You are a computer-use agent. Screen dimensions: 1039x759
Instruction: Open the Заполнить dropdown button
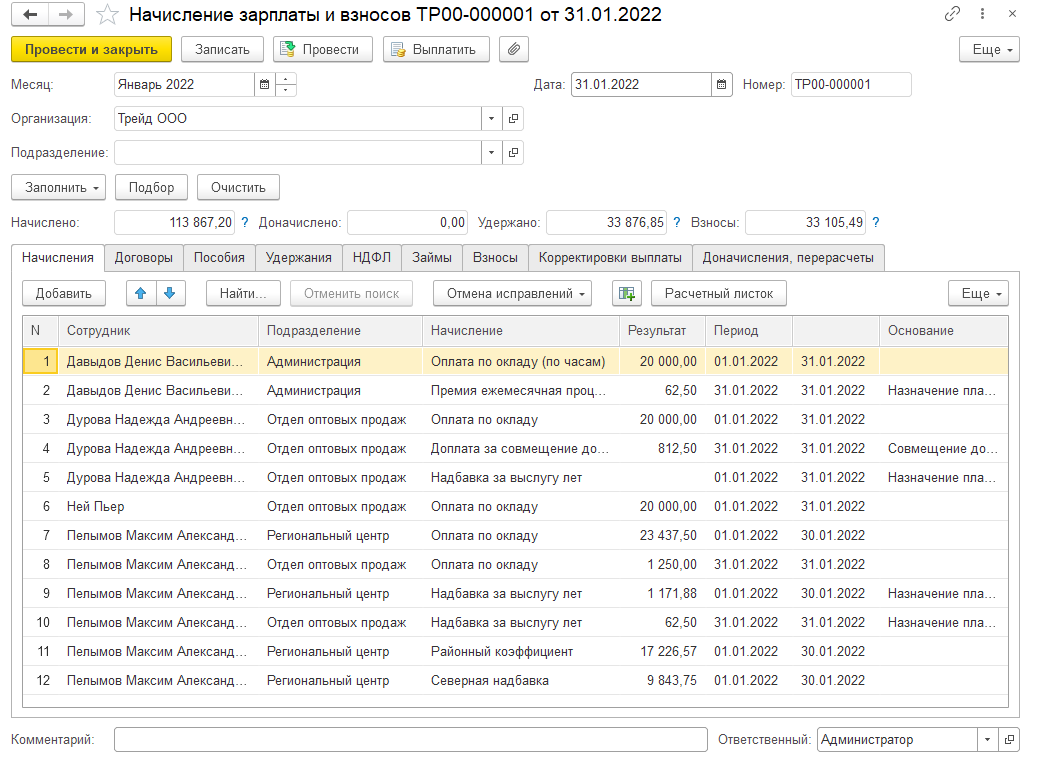pos(58,187)
